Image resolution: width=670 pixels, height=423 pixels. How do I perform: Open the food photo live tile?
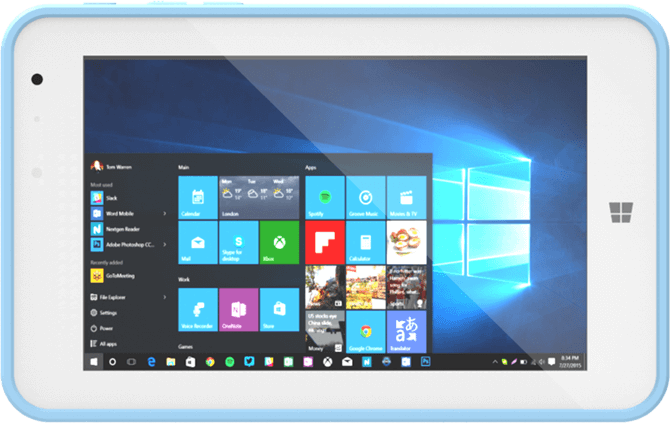coord(406,242)
